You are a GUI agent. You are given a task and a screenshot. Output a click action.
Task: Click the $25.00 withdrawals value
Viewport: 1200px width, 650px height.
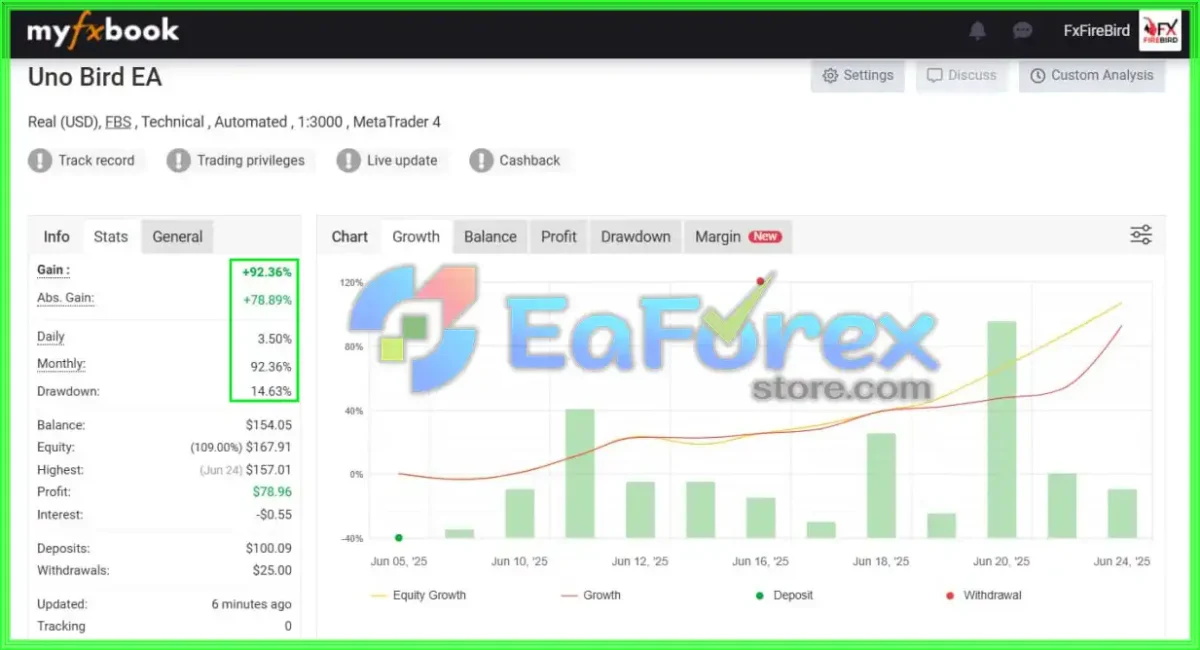point(273,570)
